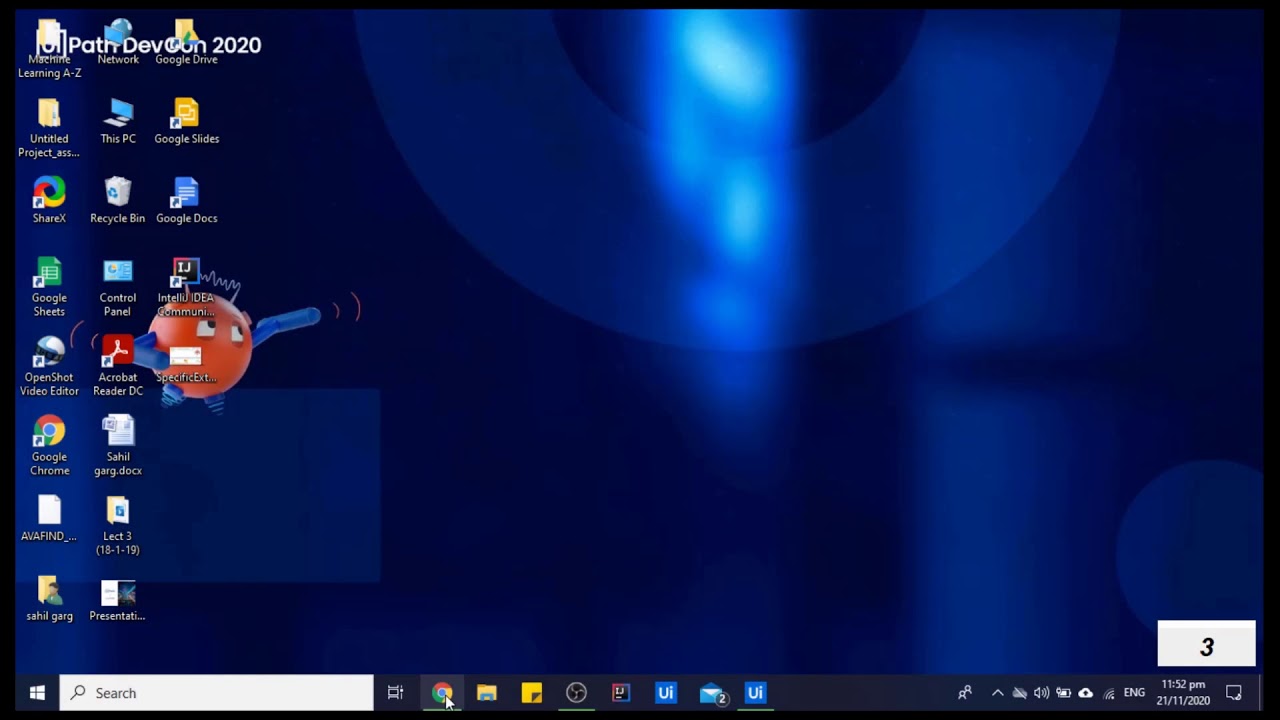The height and width of the screenshot is (720, 1280).
Task: Select the Google Docs shortcut
Action: [186, 201]
